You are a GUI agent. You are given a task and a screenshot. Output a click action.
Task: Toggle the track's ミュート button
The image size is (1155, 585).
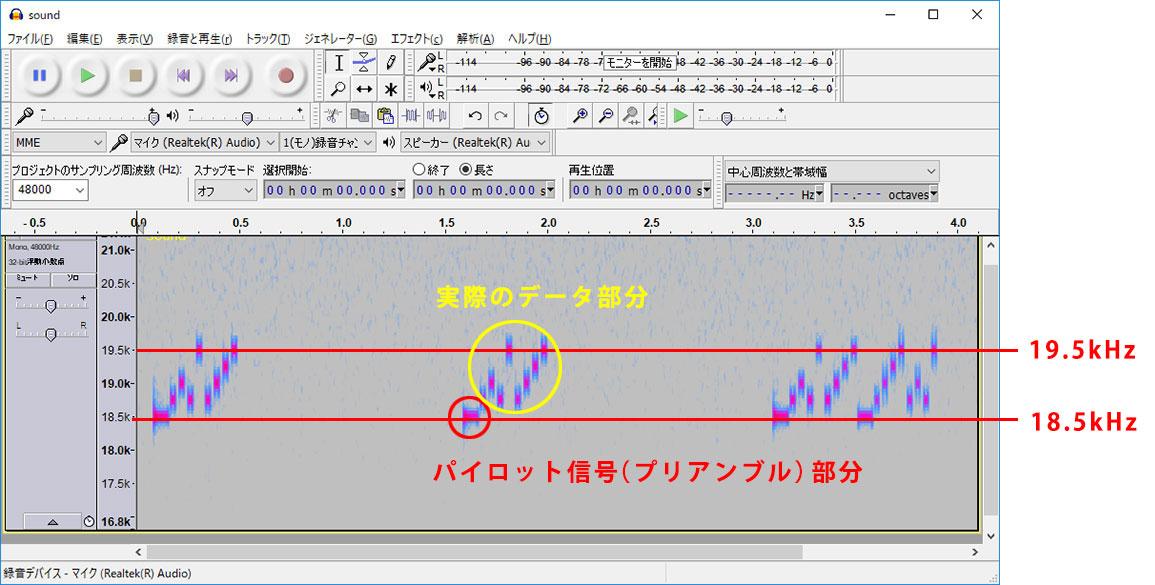tap(27, 277)
